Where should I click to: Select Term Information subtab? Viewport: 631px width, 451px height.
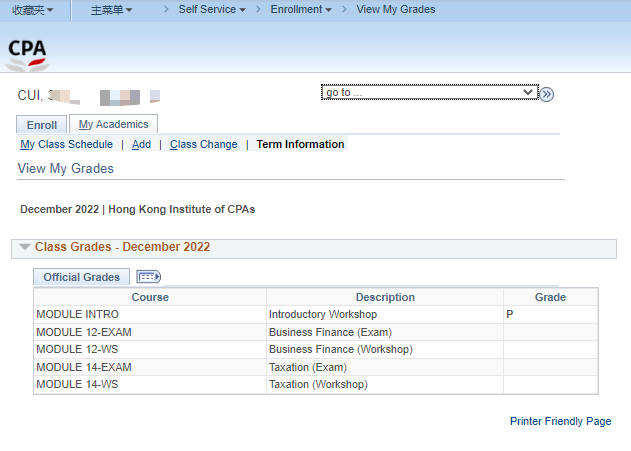(x=300, y=144)
